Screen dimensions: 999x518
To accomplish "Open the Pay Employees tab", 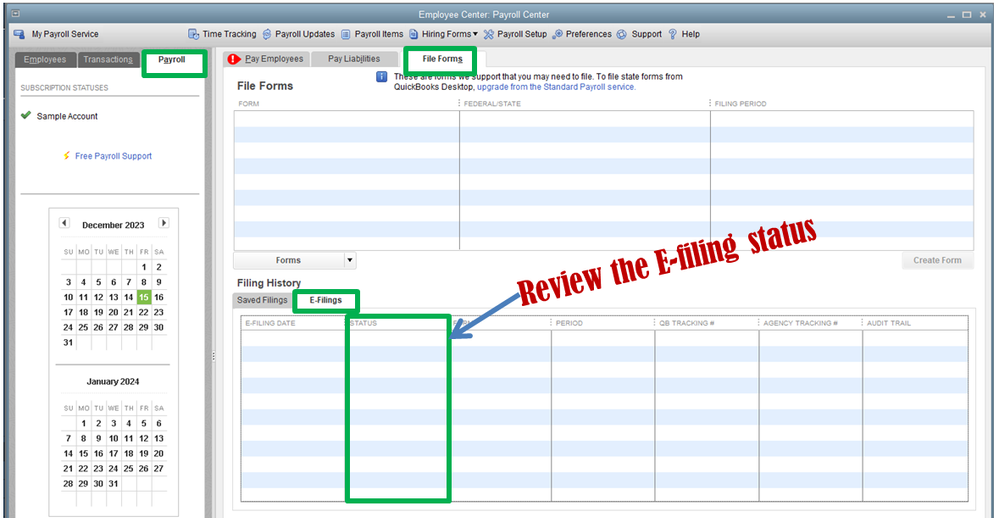I will pyautogui.click(x=267, y=59).
